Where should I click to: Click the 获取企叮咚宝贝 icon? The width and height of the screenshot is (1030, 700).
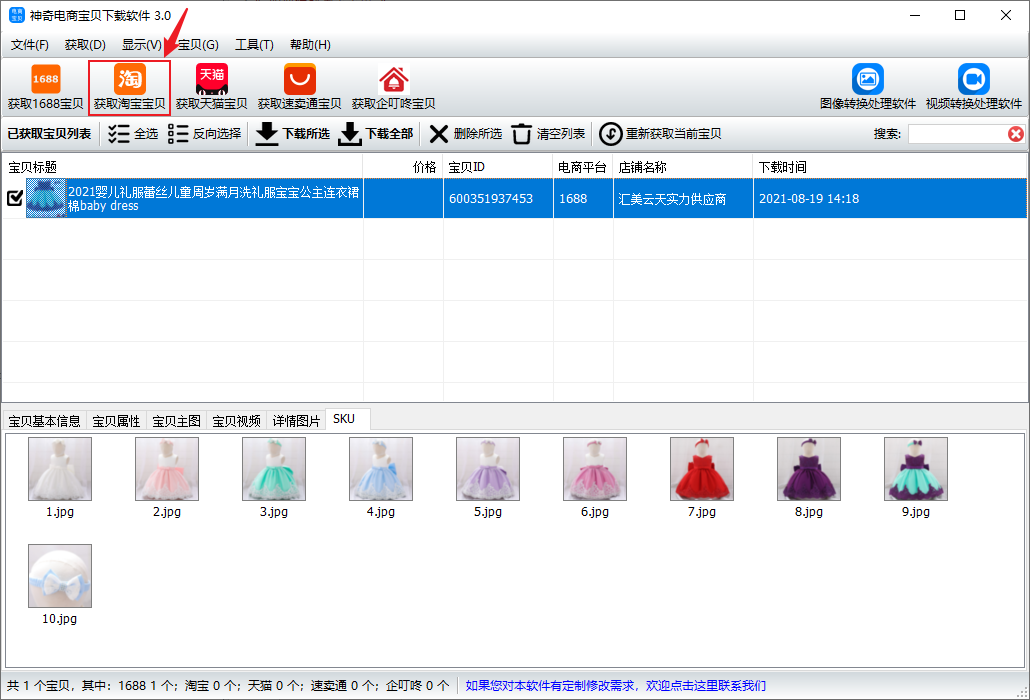point(393,80)
